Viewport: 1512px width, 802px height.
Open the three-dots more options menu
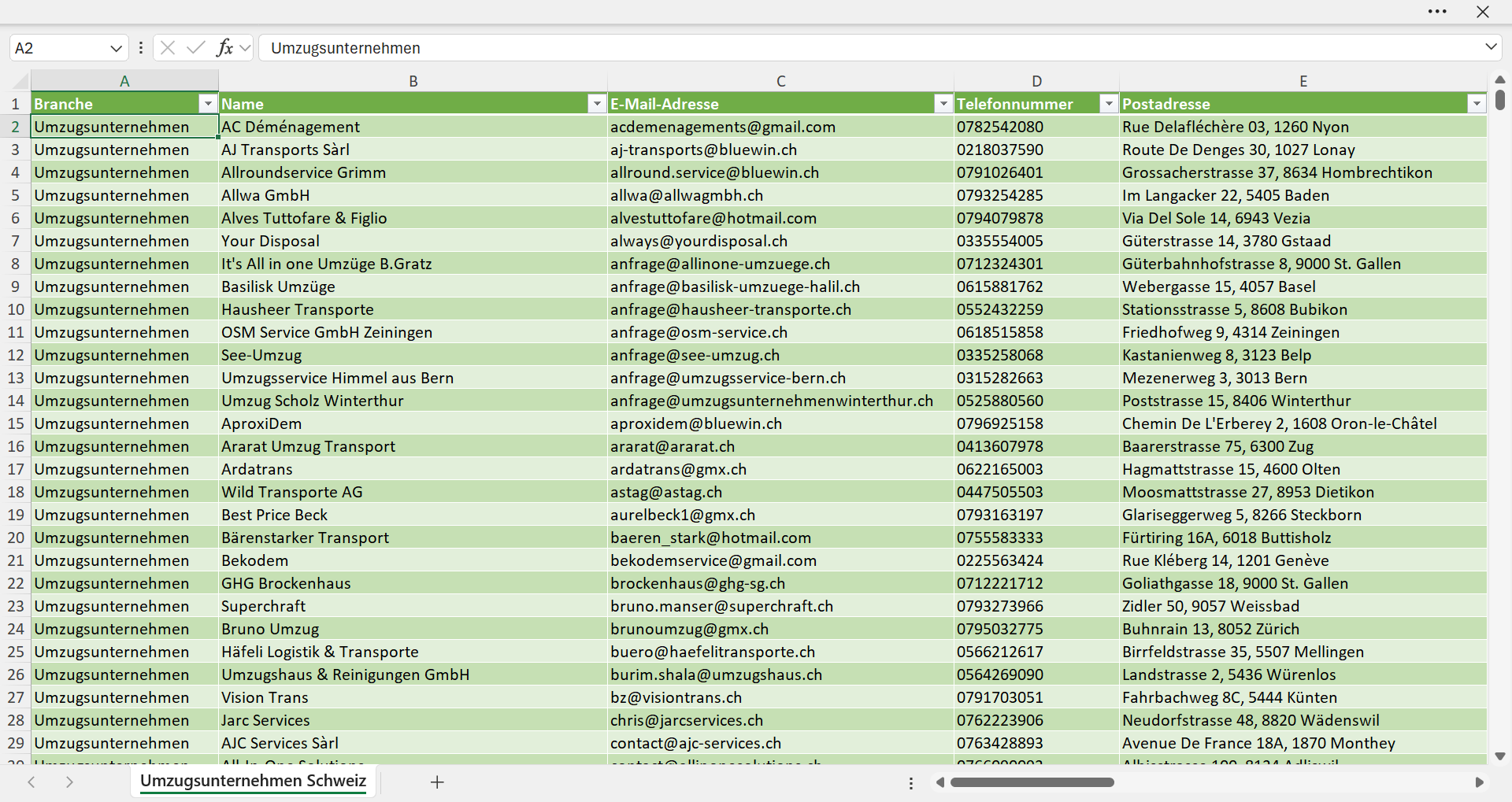point(1437,12)
